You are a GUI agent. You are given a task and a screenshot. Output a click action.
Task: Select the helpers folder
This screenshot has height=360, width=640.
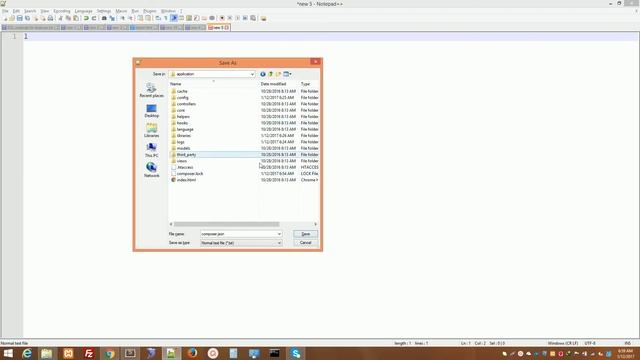(183, 117)
